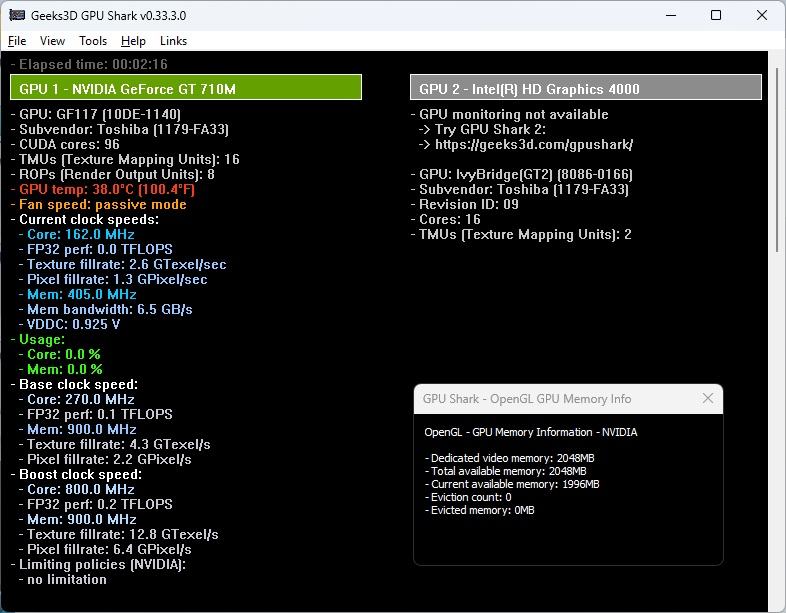This screenshot has width=786, height=613.
Task: Click the Eviction count: 0 line
Action: 468,497
